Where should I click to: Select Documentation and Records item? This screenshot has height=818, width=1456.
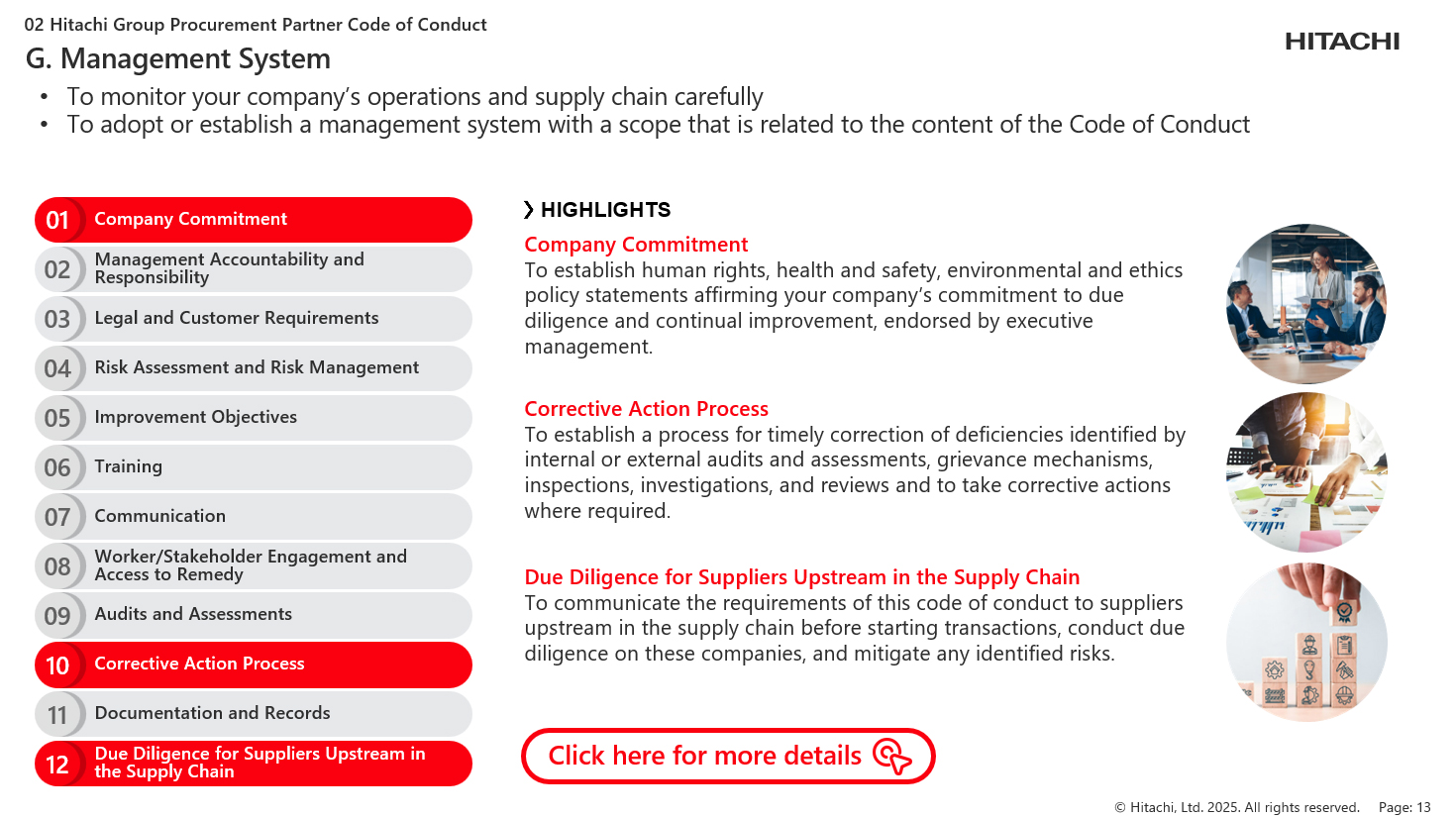click(x=254, y=714)
